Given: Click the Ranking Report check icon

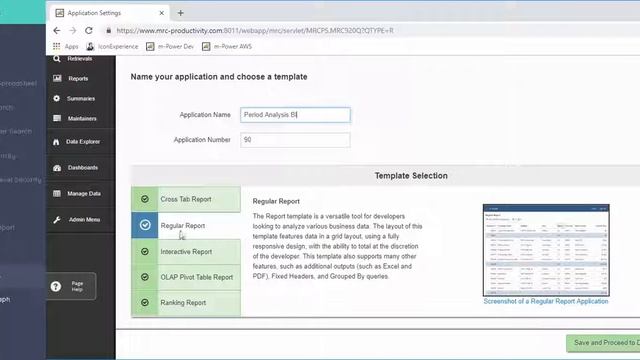Looking at the screenshot, I should (x=144, y=302).
